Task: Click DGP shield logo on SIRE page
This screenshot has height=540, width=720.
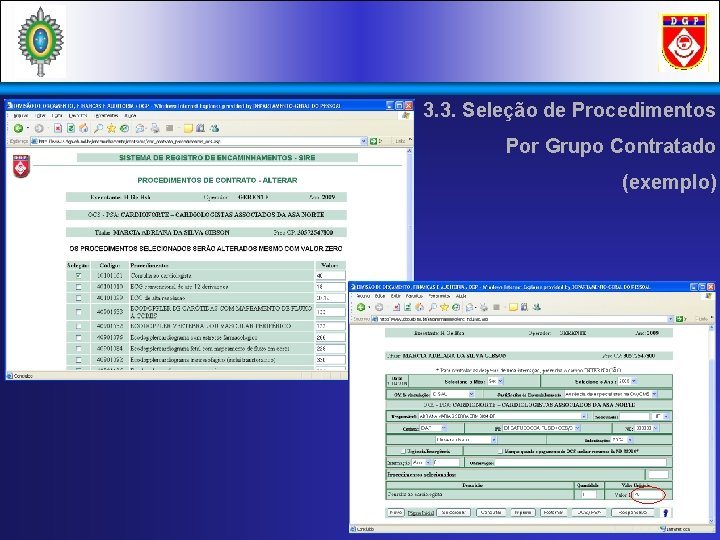Action: point(21,166)
